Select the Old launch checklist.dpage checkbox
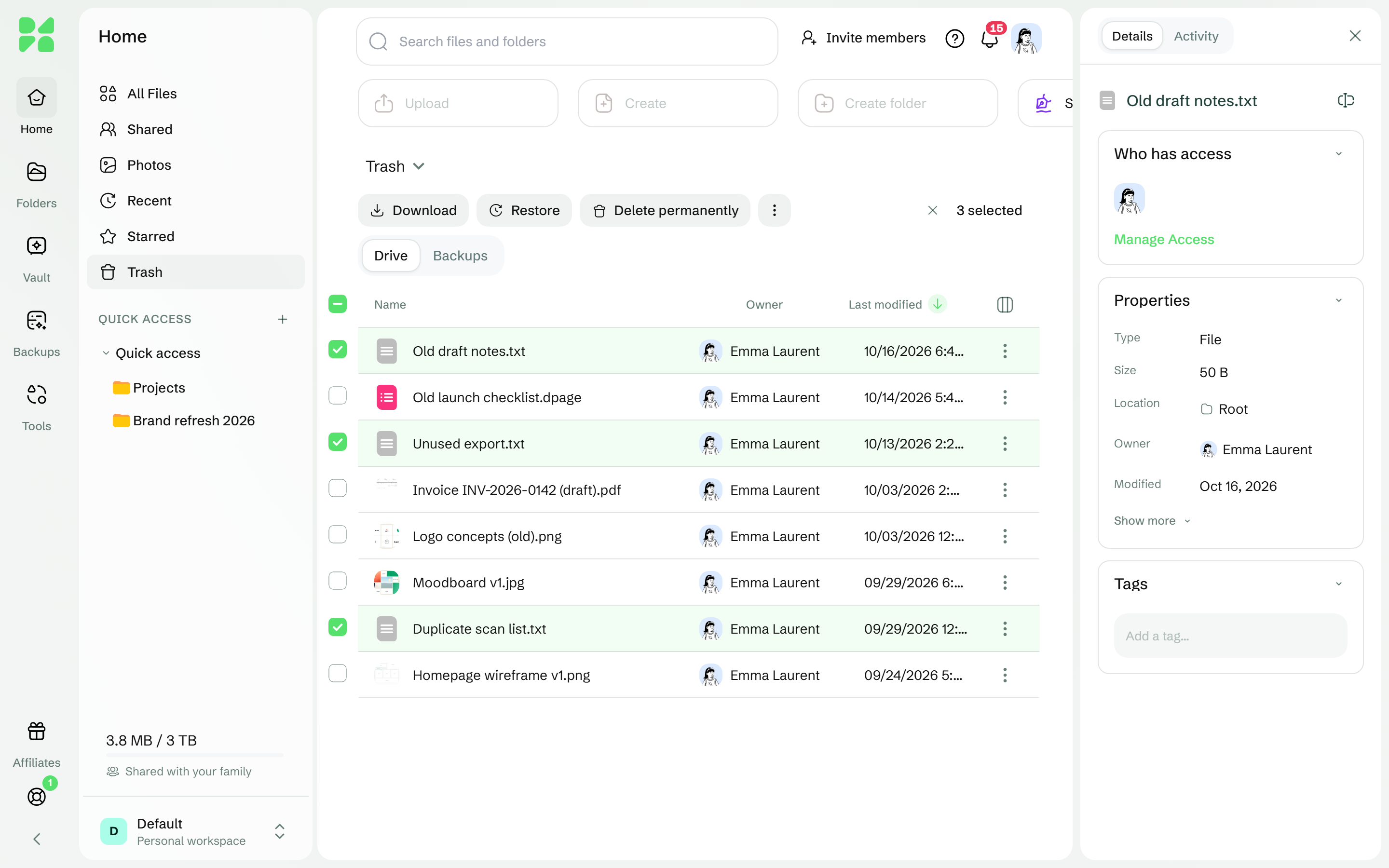 [338, 395]
